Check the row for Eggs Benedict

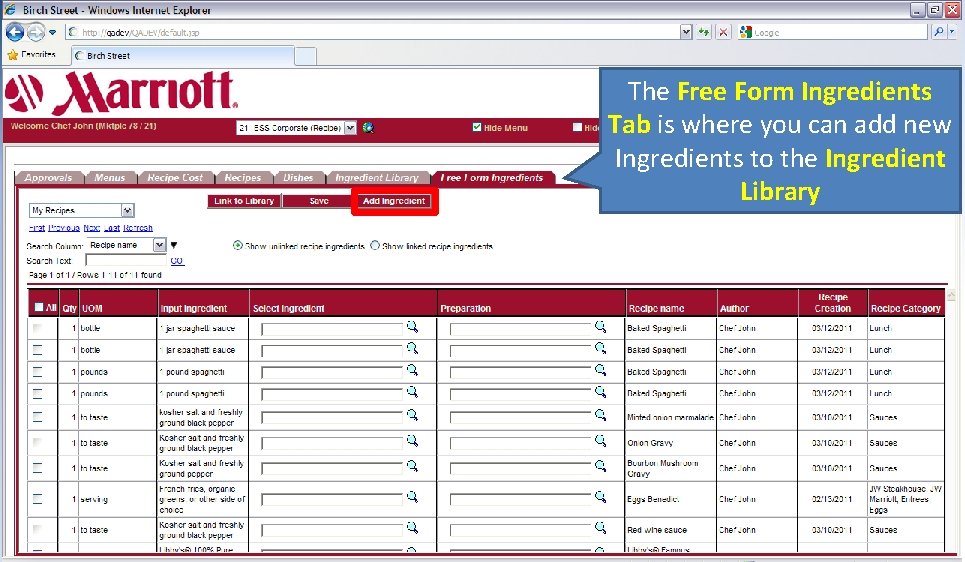(38, 499)
